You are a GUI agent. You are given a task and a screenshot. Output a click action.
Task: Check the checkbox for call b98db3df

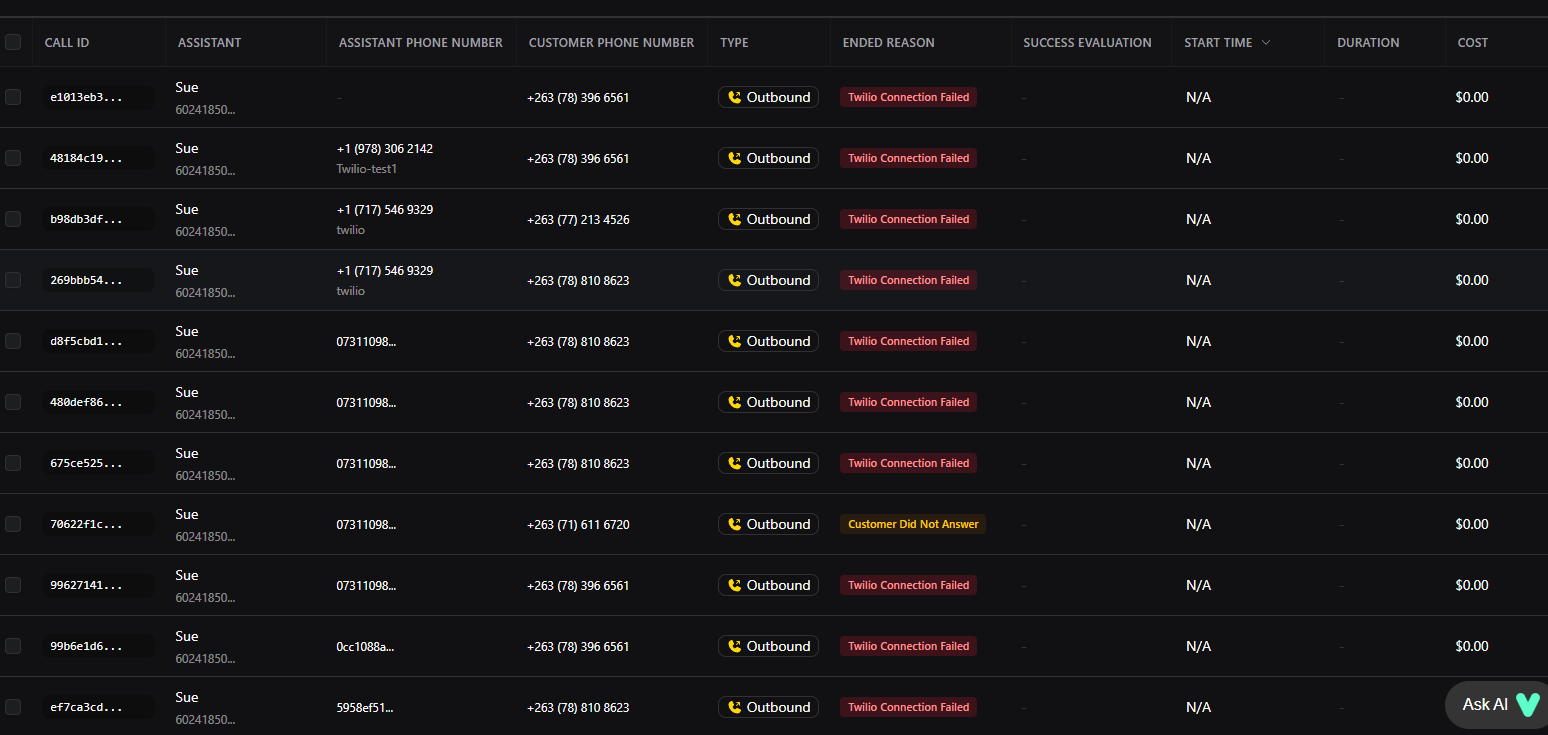(13, 219)
